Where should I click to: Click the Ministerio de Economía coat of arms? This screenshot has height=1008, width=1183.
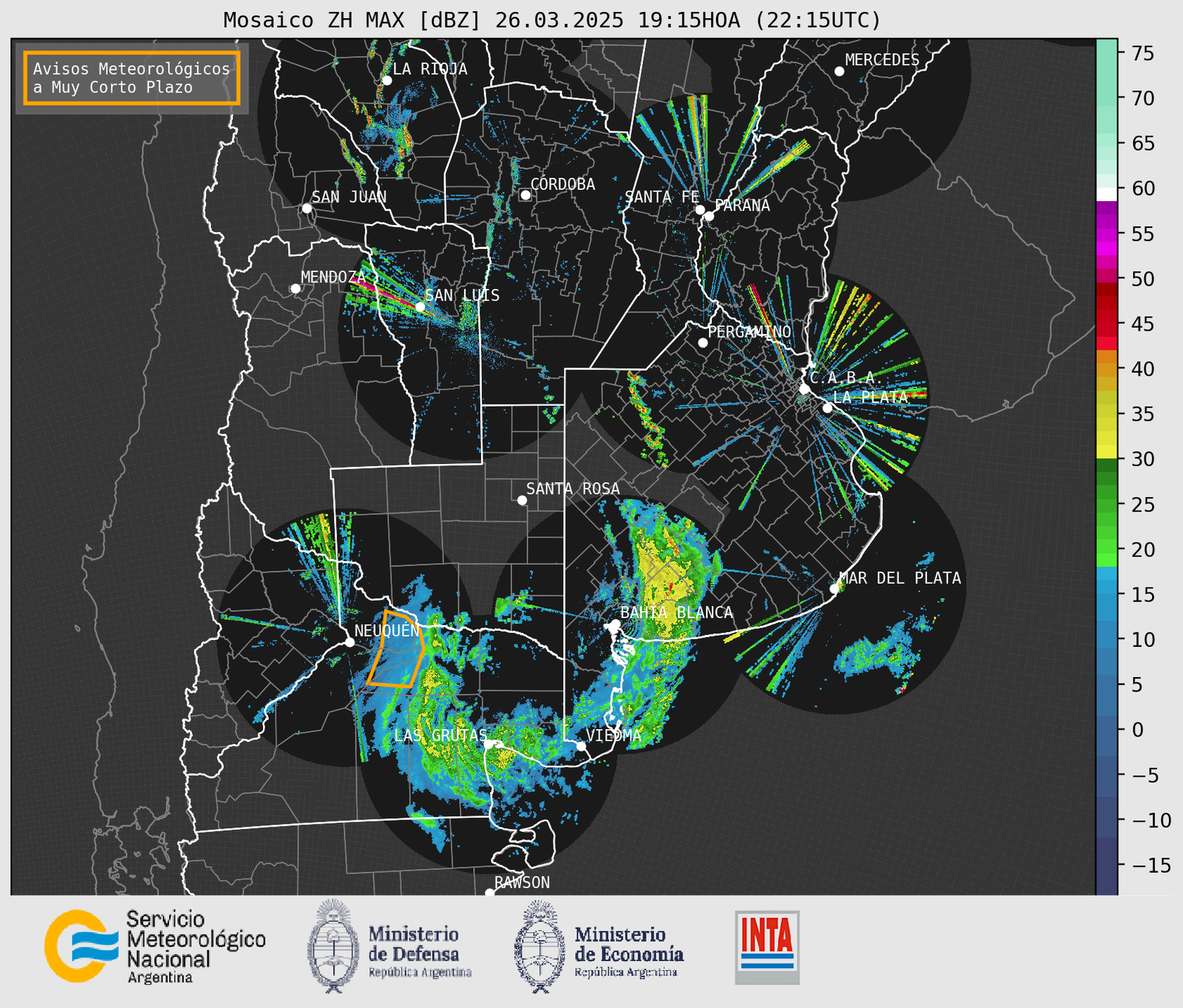coord(539,946)
